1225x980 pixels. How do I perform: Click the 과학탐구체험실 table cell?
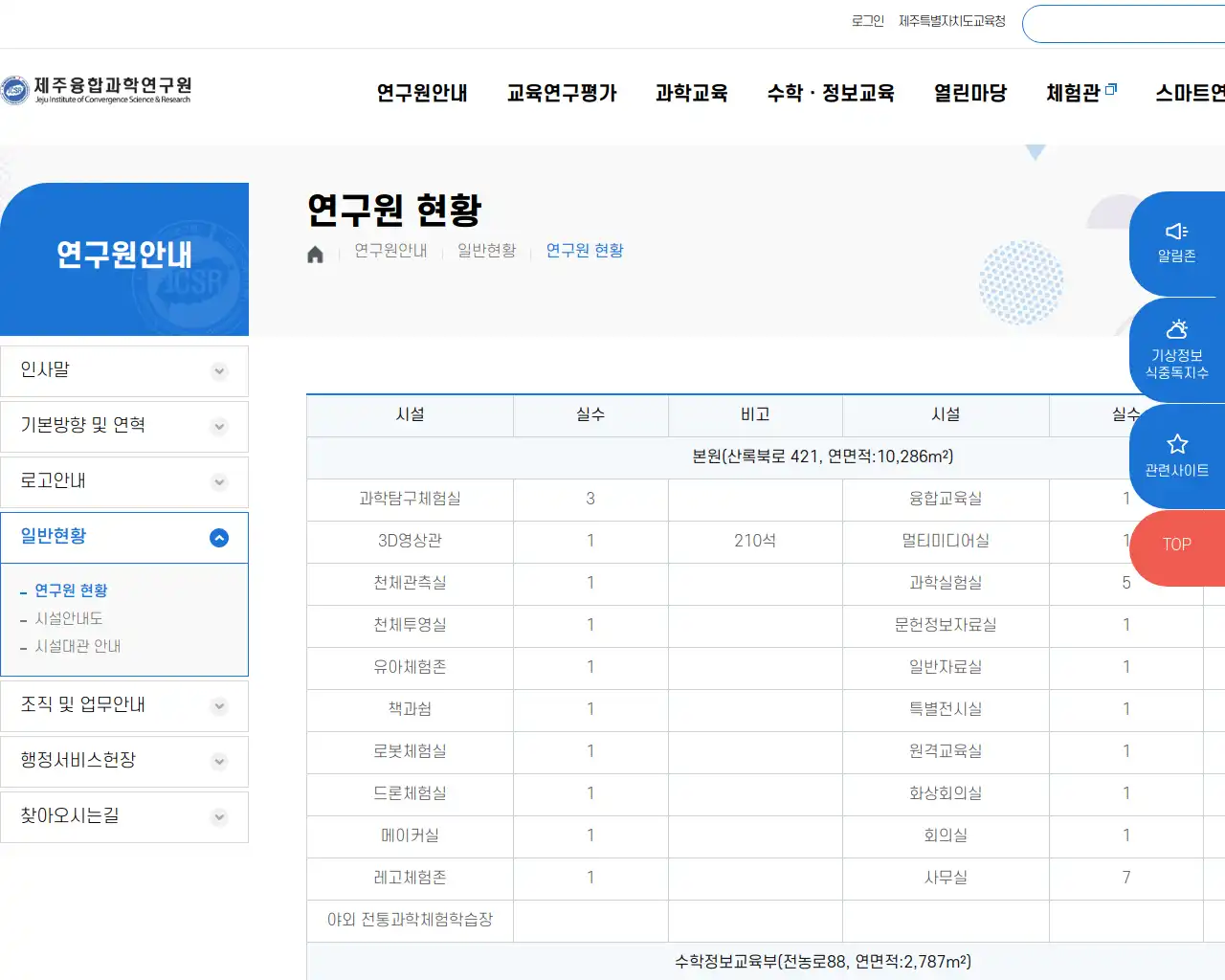pos(410,499)
